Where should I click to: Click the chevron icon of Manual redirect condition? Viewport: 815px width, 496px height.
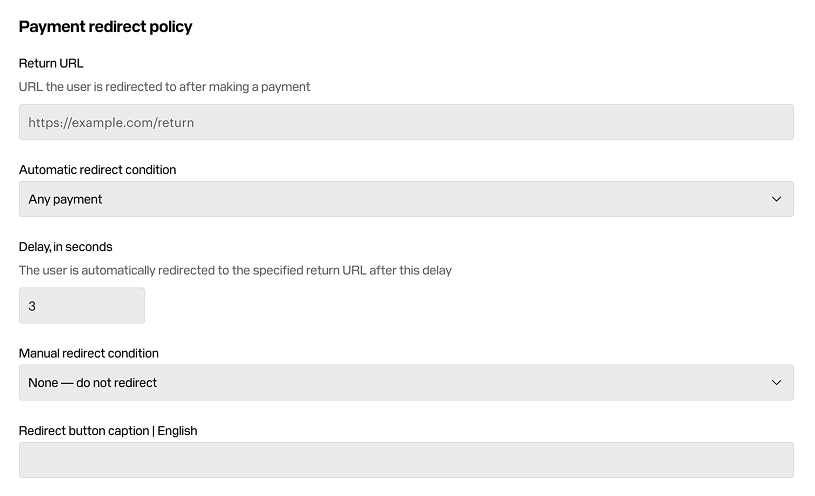click(776, 383)
